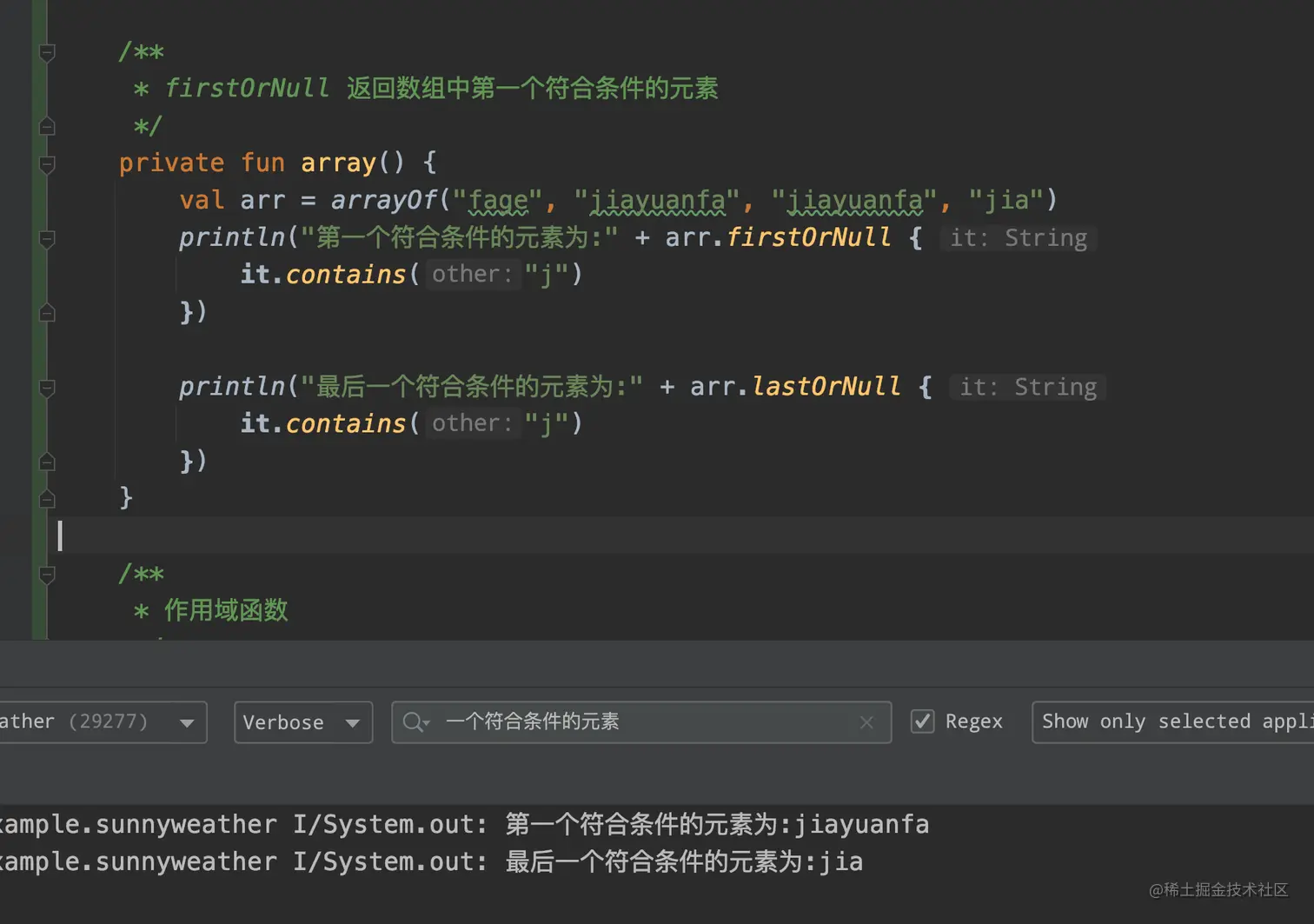
Task: Click the 'private' keyword
Action: pyautogui.click(x=171, y=163)
